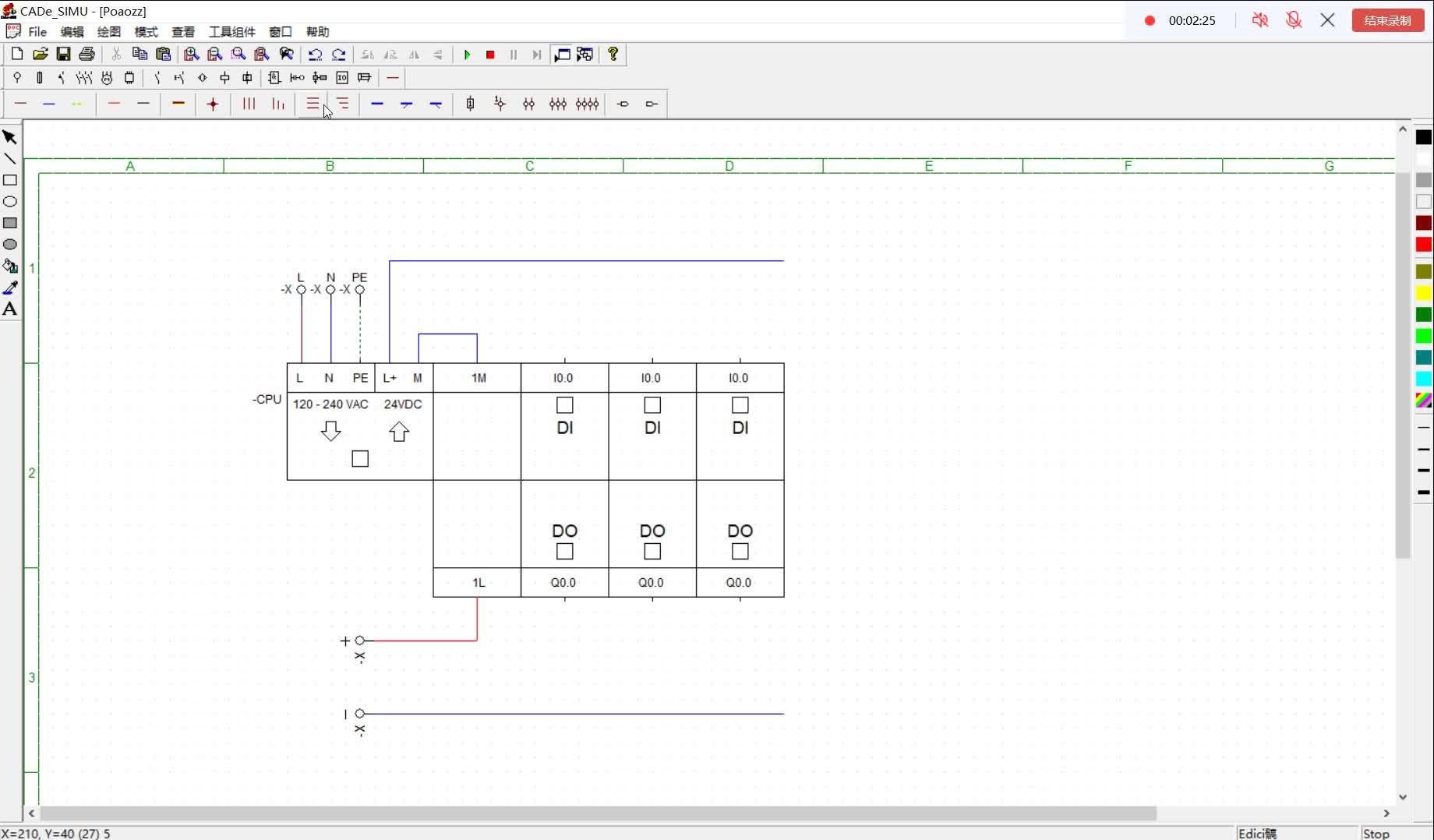Print the schematic with the printer icon
Screen dimensions: 1434x840
tap(87, 54)
